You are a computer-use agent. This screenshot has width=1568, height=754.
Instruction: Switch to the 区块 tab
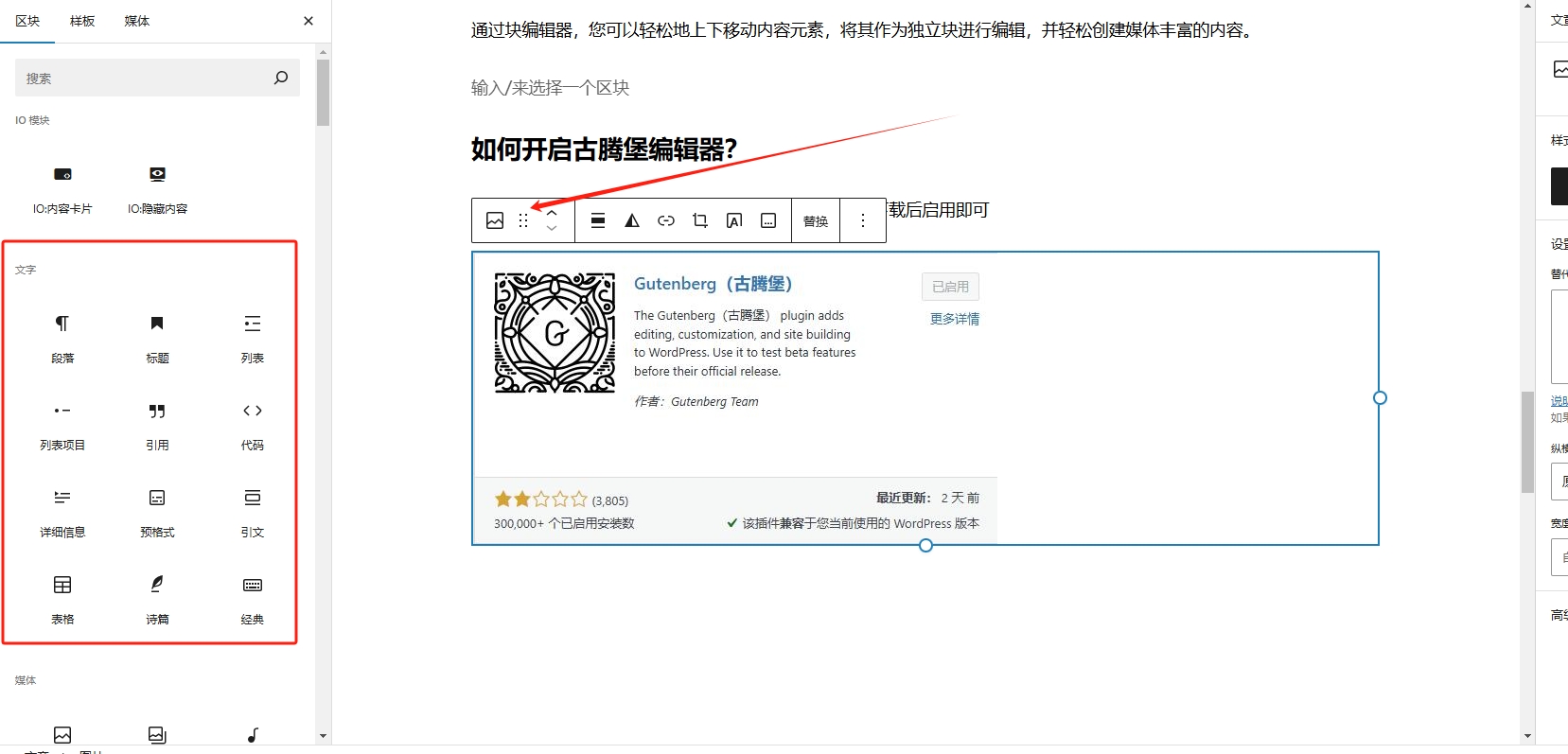(x=27, y=21)
